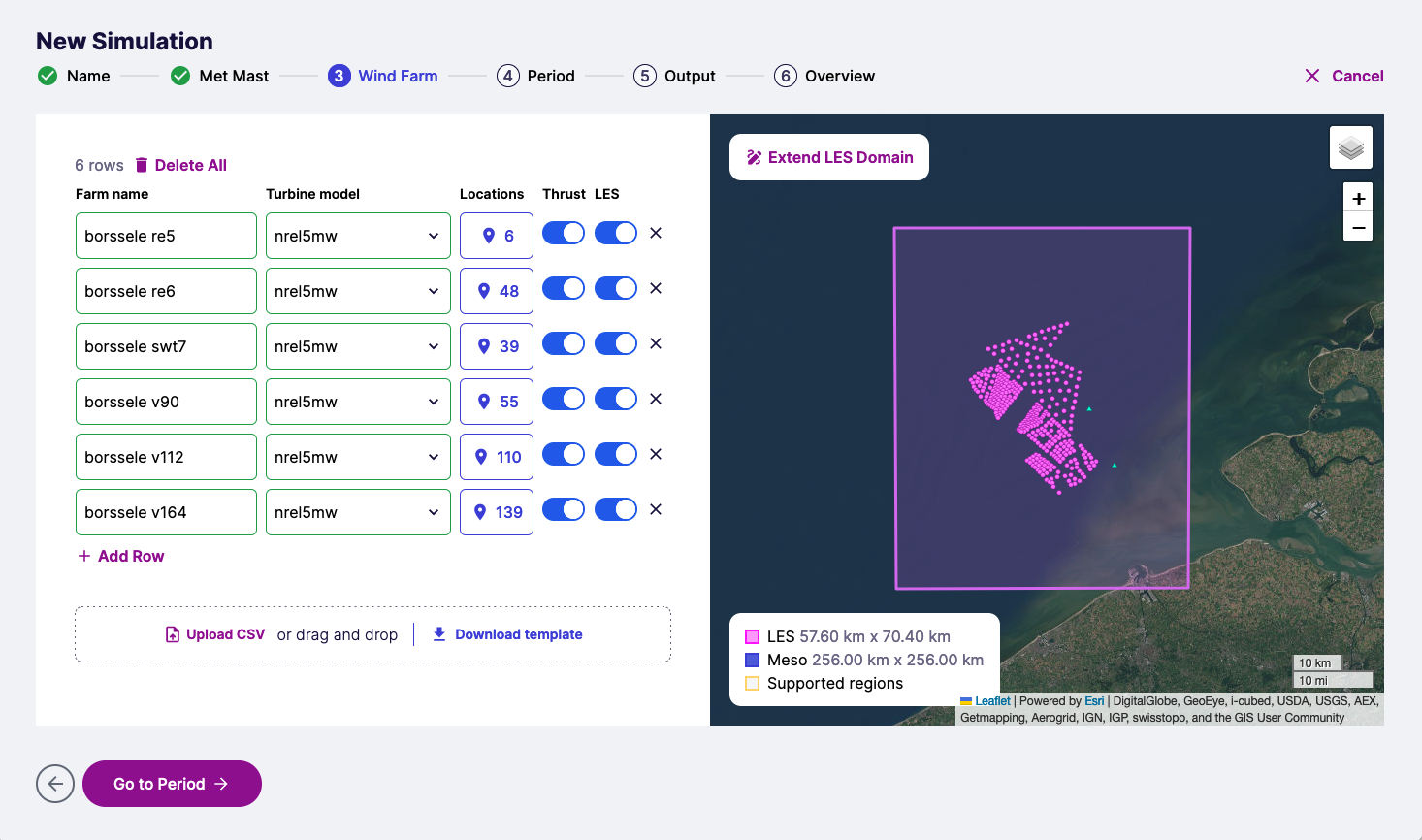This screenshot has width=1422, height=840.
Task: Click the Delete All trash icon
Action: pyautogui.click(x=142, y=165)
